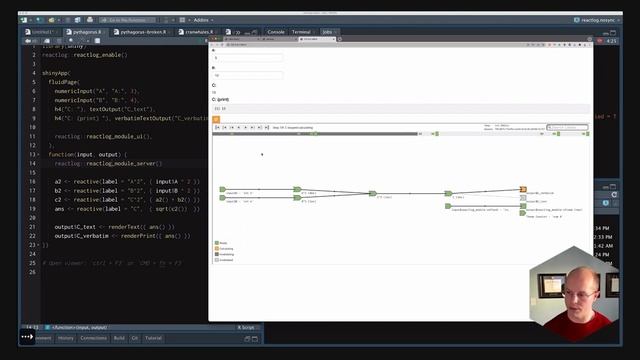Switch to pythagoras-broken.R tab

[143, 32]
